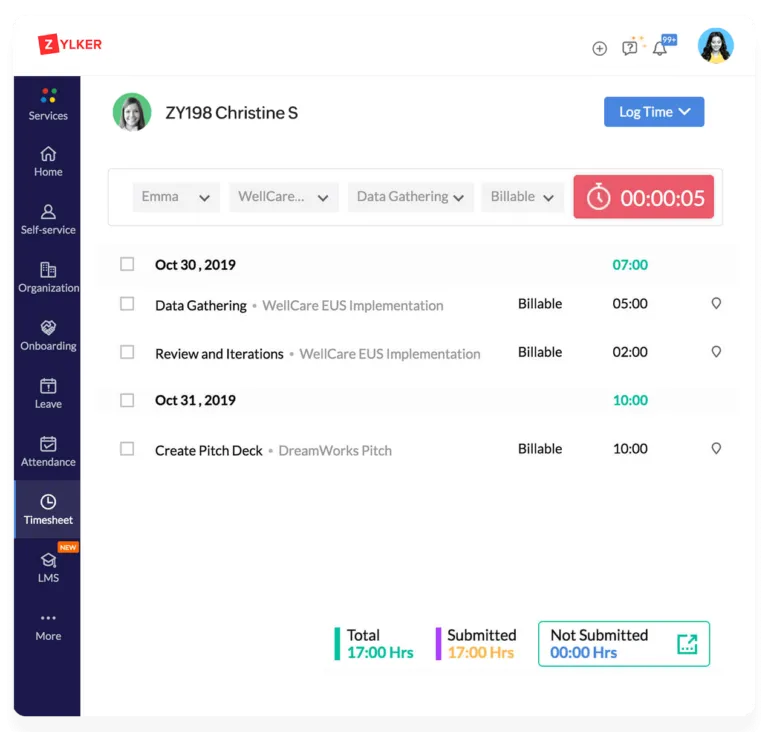
Task: Click the Services grid icon in sidebar
Action: pos(48,96)
